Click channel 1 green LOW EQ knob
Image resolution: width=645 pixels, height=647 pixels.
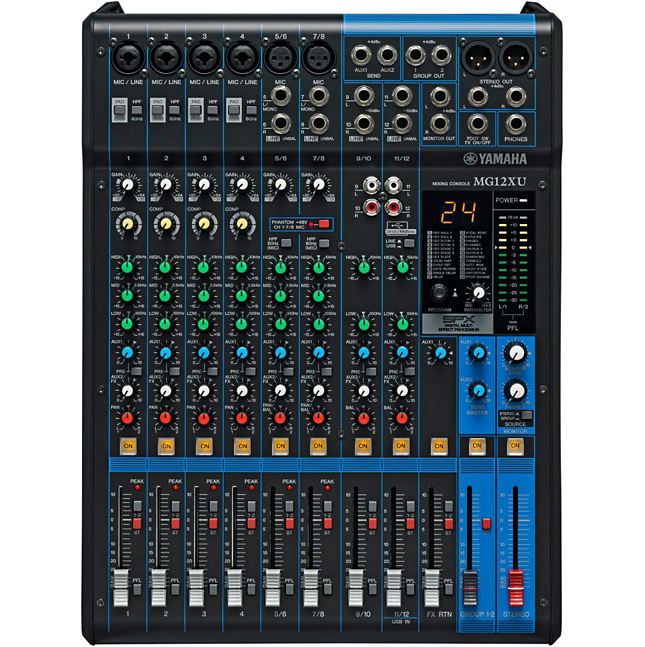(128, 324)
